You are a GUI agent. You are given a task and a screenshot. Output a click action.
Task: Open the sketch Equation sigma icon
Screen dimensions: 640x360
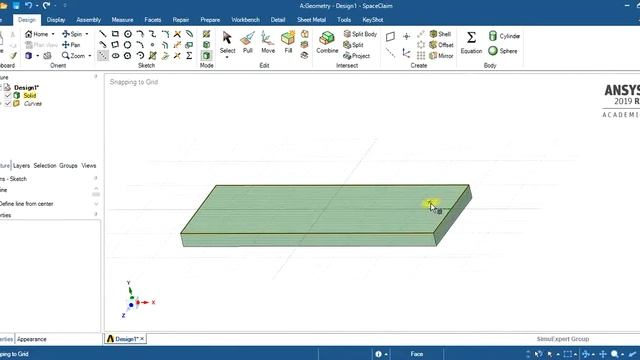(189, 56)
